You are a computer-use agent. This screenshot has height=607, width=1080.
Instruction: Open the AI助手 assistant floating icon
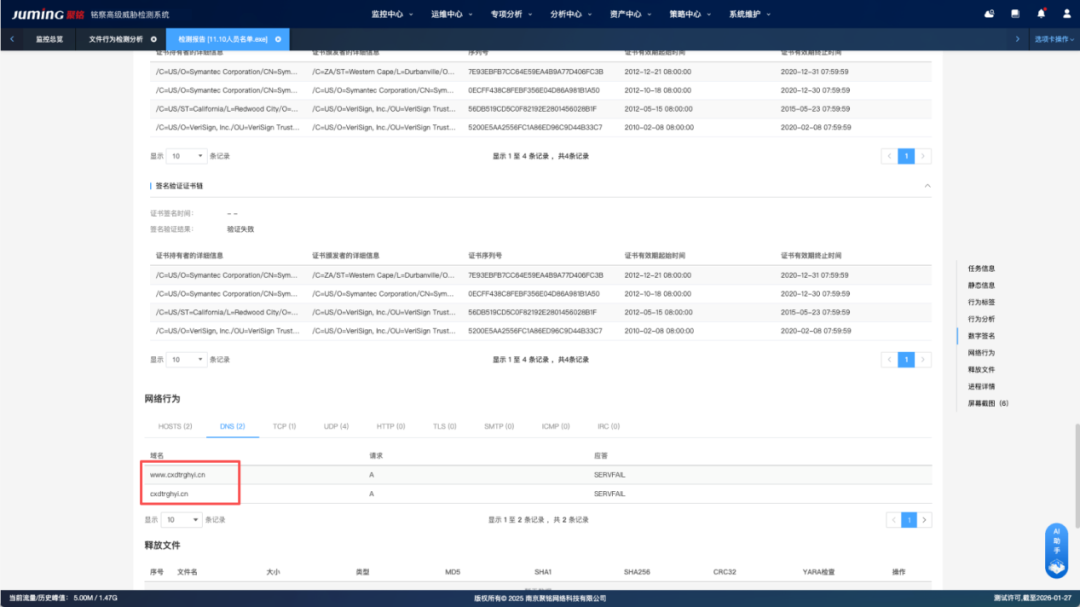(x=1056, y=551)
